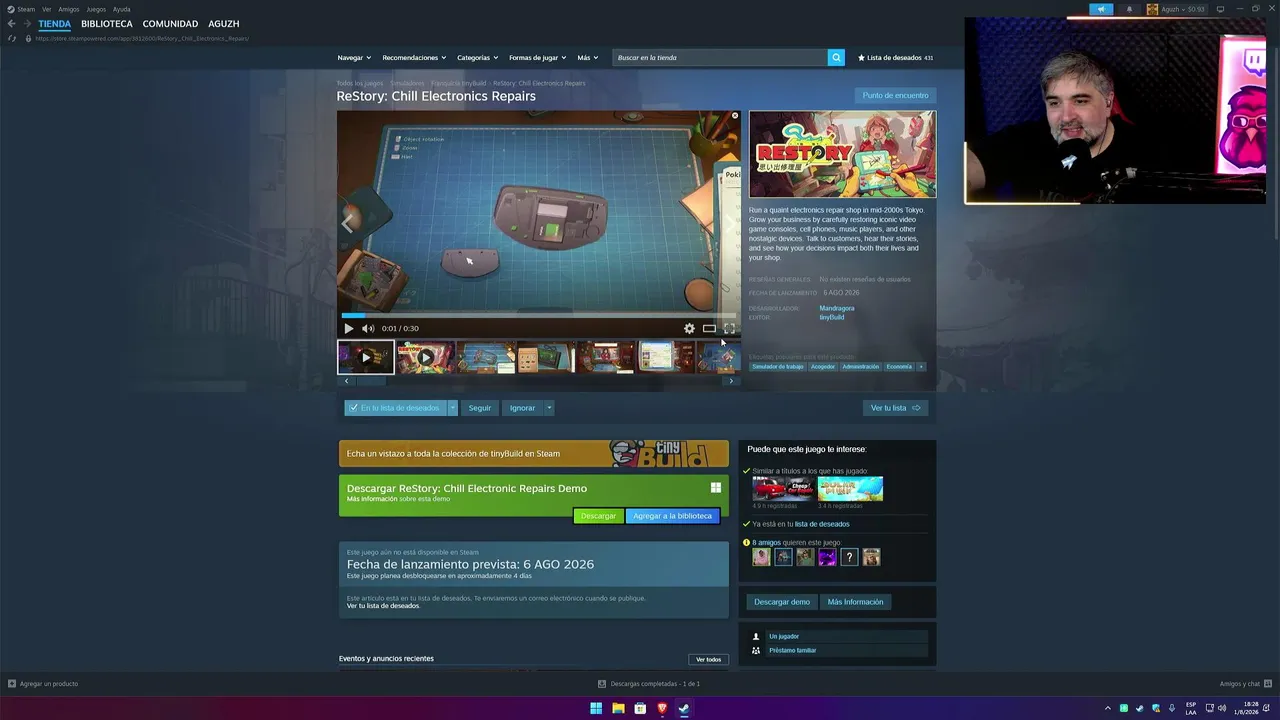Open the Steam announcements megaphone icon
The image size is (1280, 720).
click(1101, 9)
